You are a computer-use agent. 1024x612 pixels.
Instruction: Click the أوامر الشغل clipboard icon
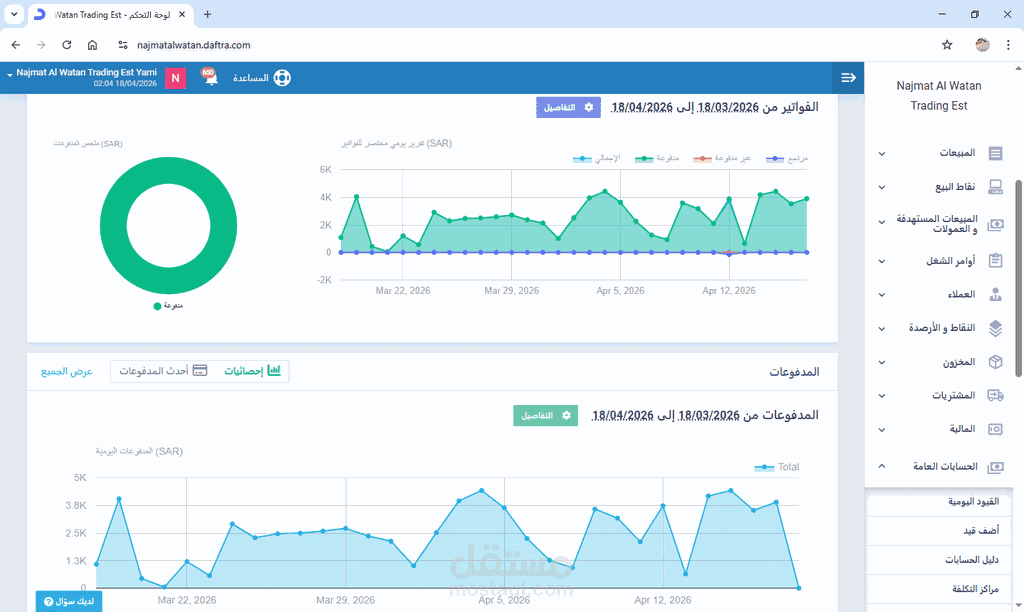click(x=995, y=261)
